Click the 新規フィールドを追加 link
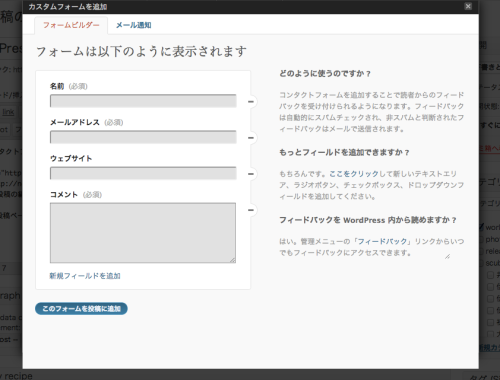 click(x=85, y=276)
